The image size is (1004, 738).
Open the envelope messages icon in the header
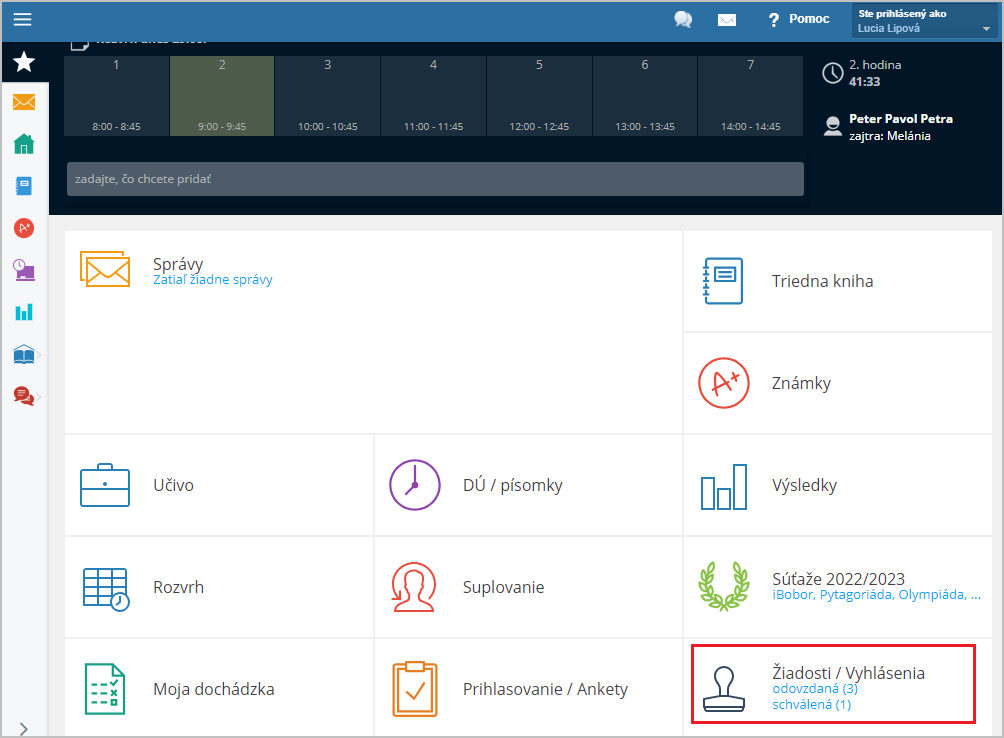point(727,20)
